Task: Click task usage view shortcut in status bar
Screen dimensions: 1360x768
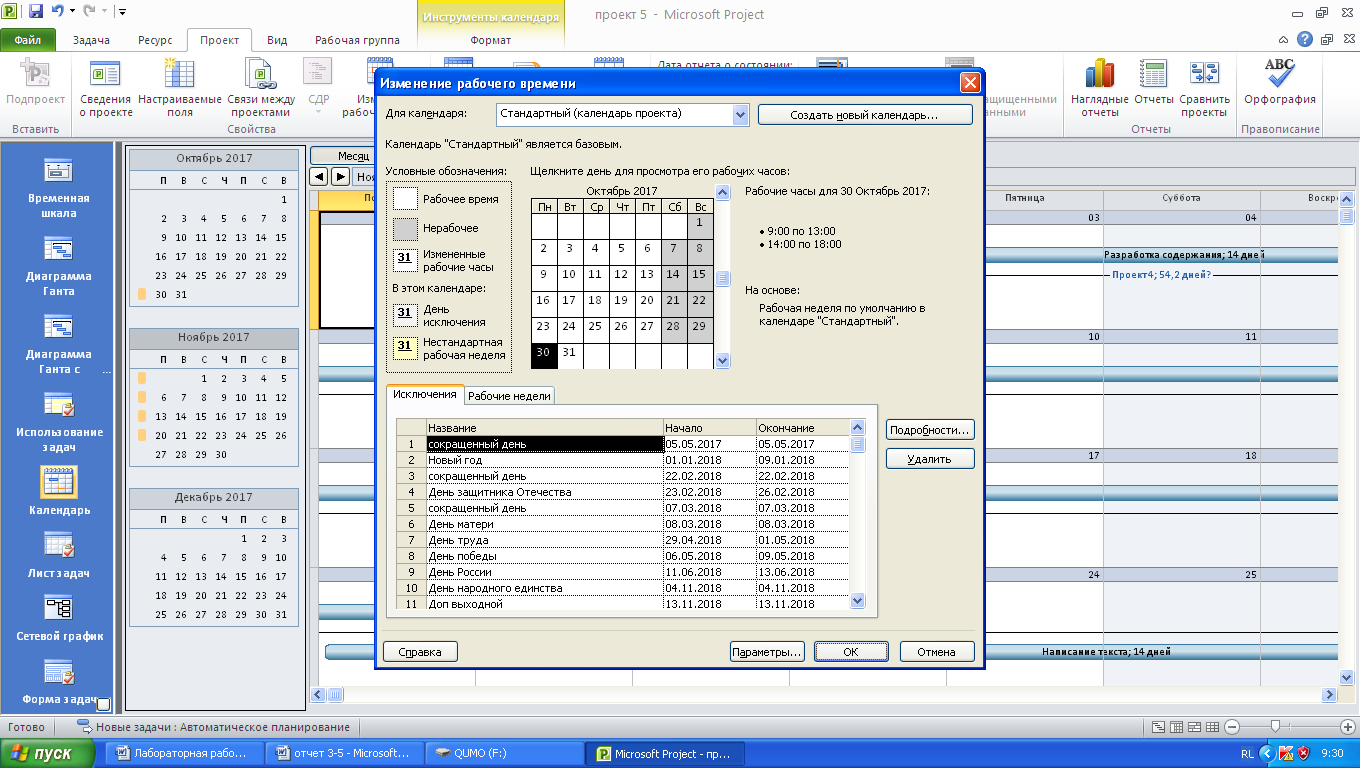Action: [x=1176, y=727]
